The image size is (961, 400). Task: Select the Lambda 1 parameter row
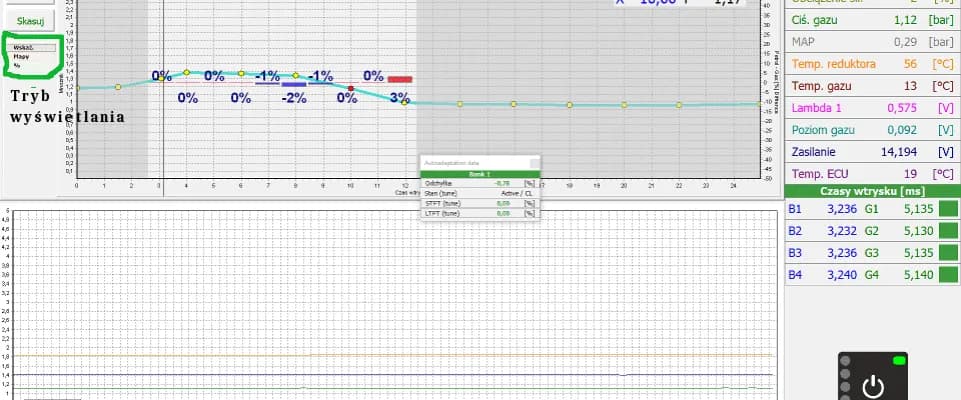(872, 108)
